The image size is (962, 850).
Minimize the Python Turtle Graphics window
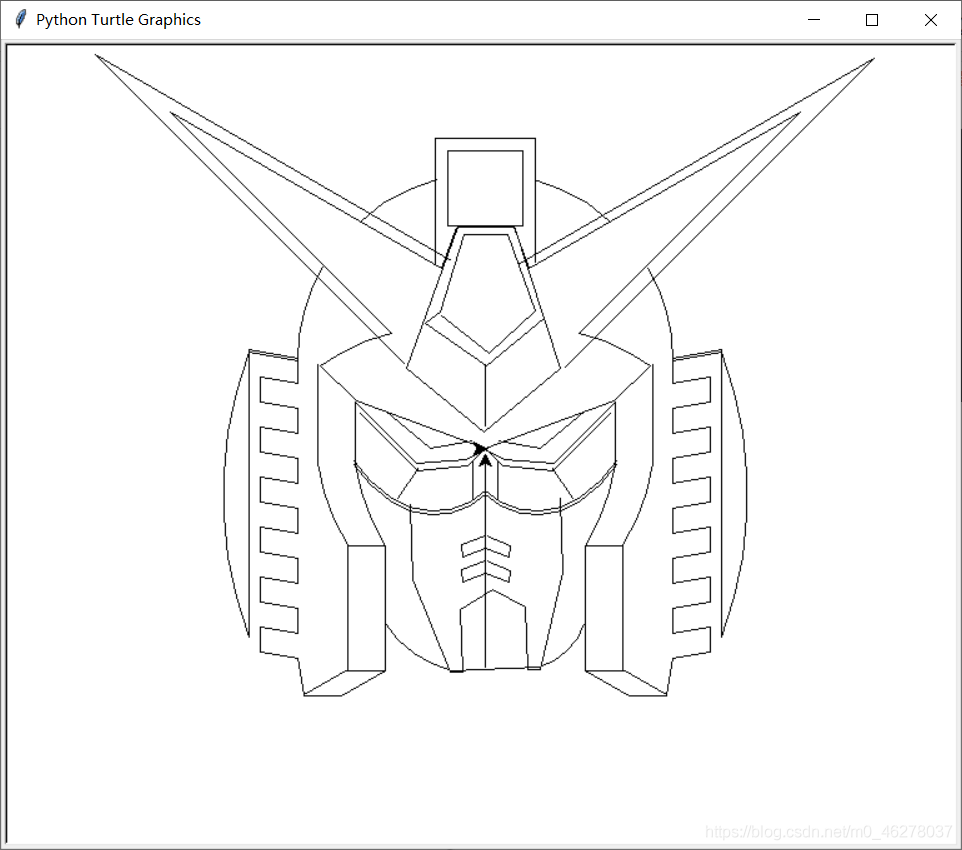[x=814, y=20]
